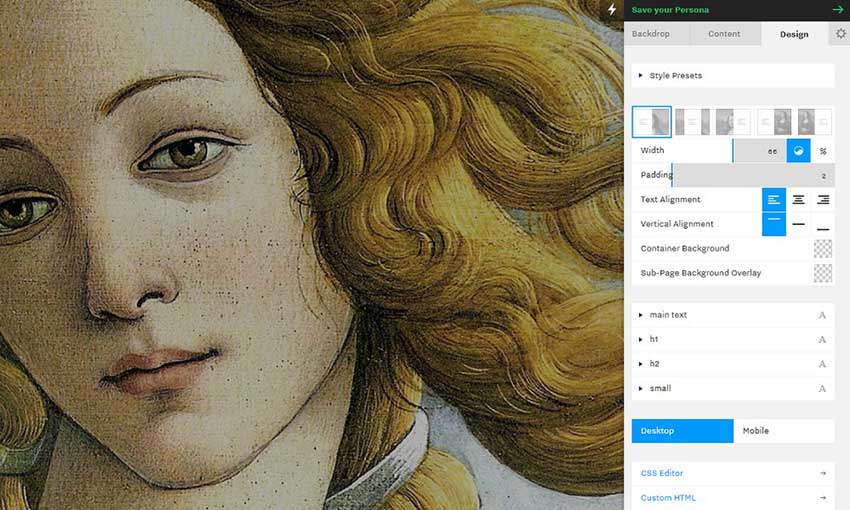Select the Design tab

point(794,34)
